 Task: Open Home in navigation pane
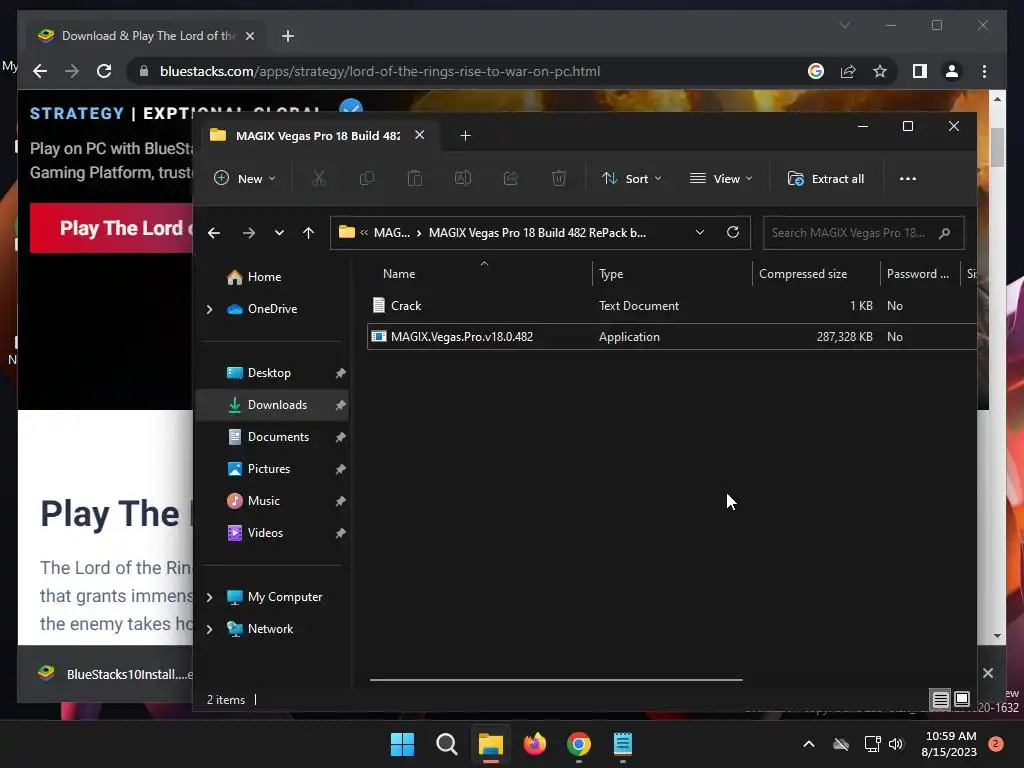[x=264, y=277]
